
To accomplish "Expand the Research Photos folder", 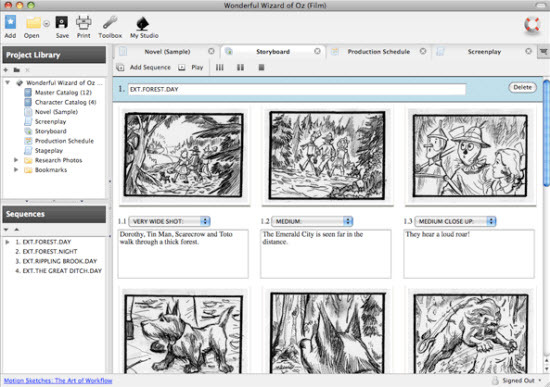I will coord(16,160).
